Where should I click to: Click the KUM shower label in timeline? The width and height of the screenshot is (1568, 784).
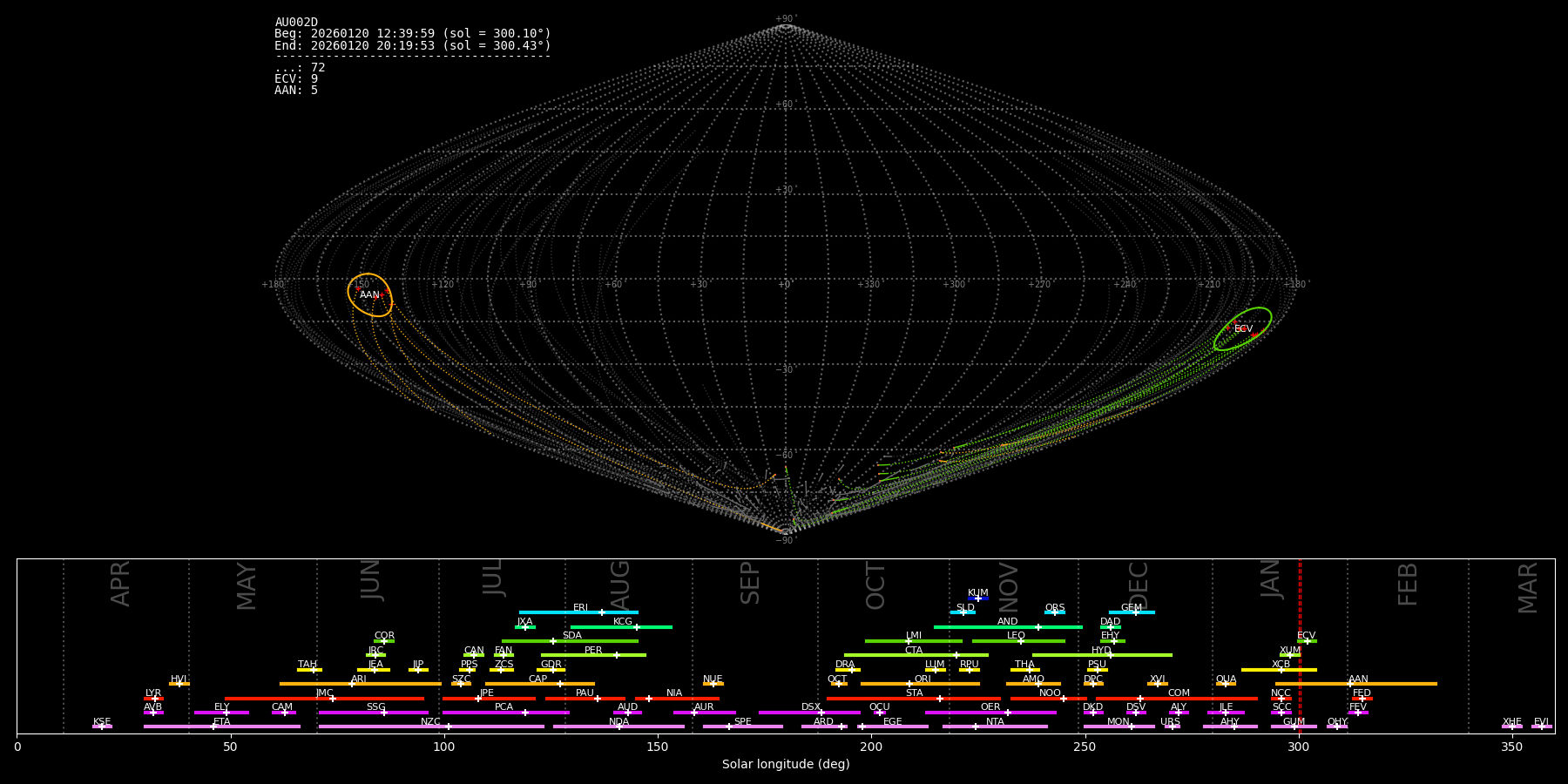click(978, 593)
